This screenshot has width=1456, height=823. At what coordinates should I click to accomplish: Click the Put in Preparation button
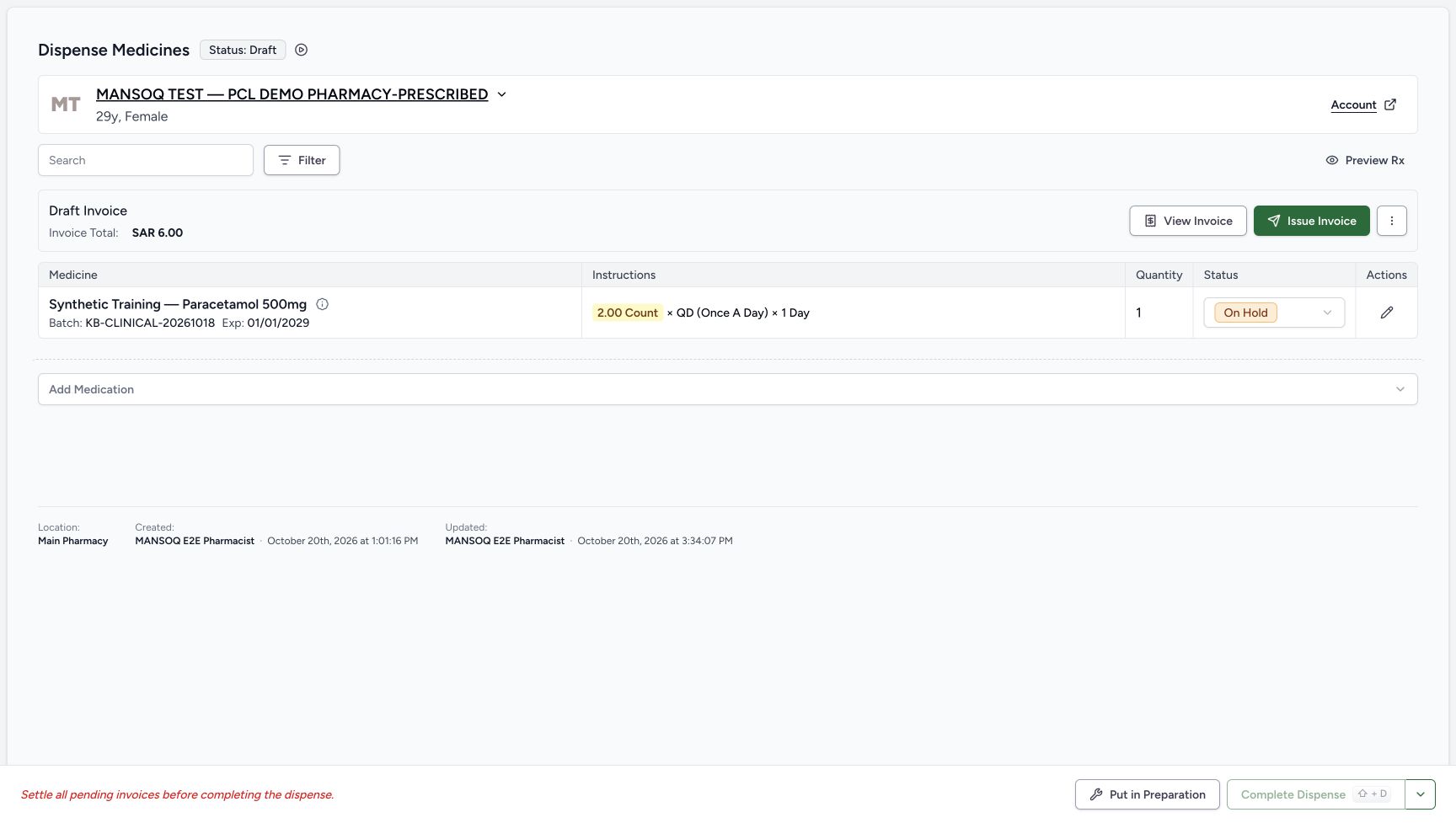[1148, 794]
